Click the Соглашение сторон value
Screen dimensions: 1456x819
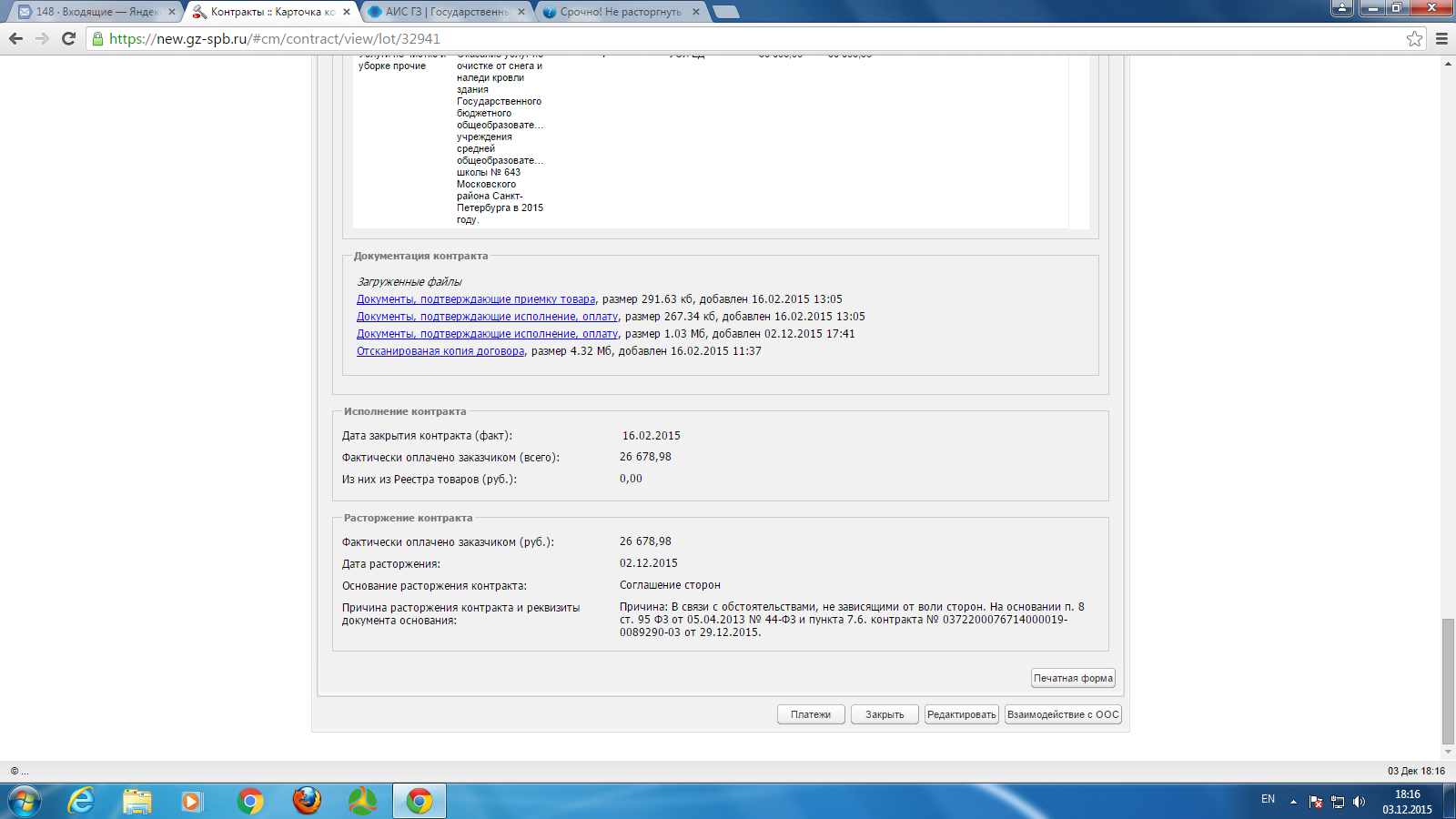point(670,585)
